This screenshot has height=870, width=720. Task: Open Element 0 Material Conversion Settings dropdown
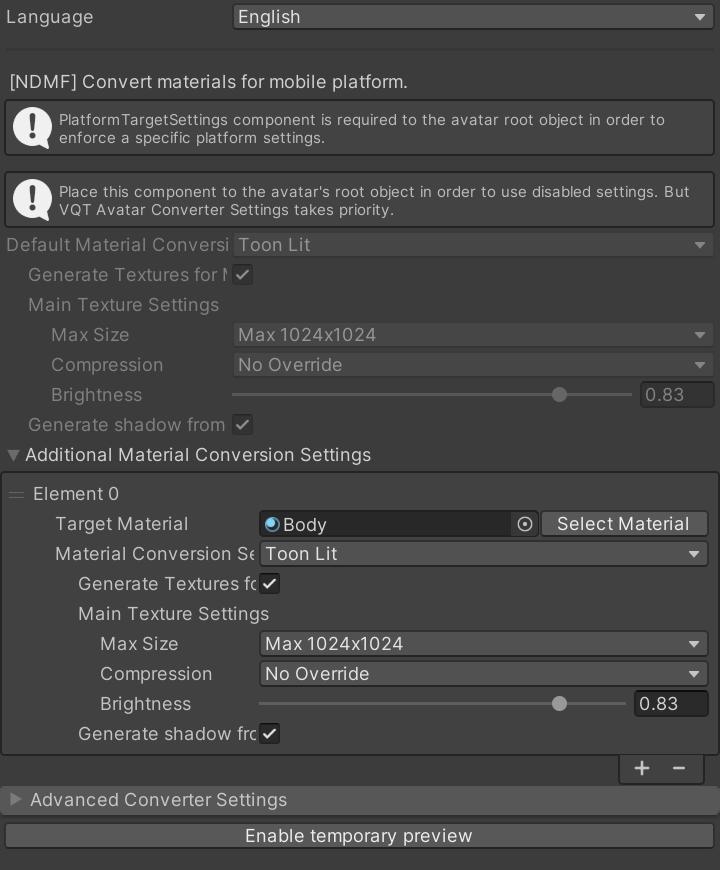click(x=484, y=554)
